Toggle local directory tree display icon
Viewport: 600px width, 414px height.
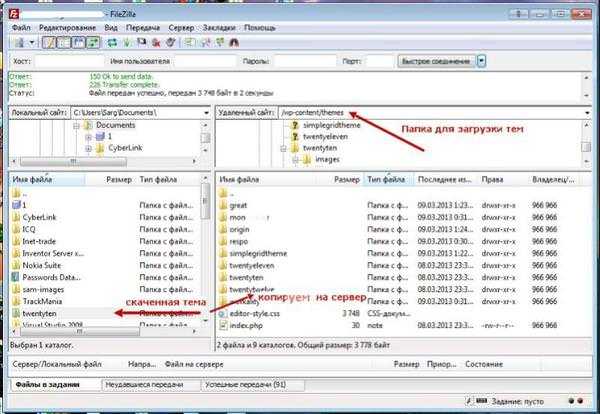64,42
